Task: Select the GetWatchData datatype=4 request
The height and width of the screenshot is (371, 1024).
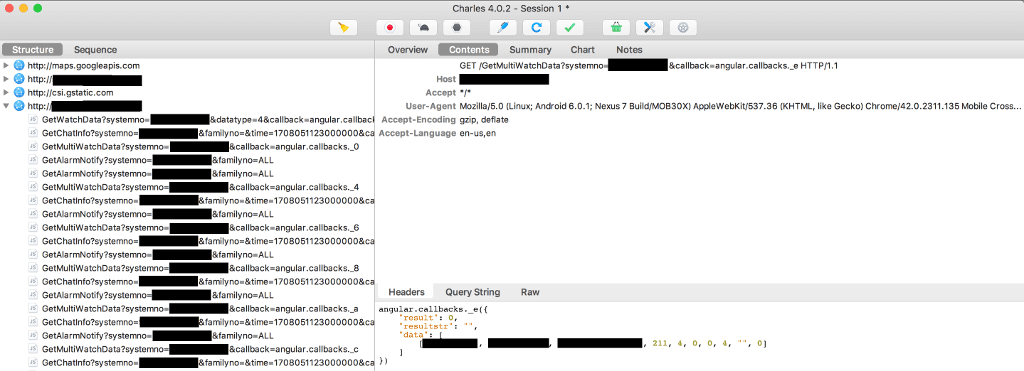Action: [x=187, y=120]
